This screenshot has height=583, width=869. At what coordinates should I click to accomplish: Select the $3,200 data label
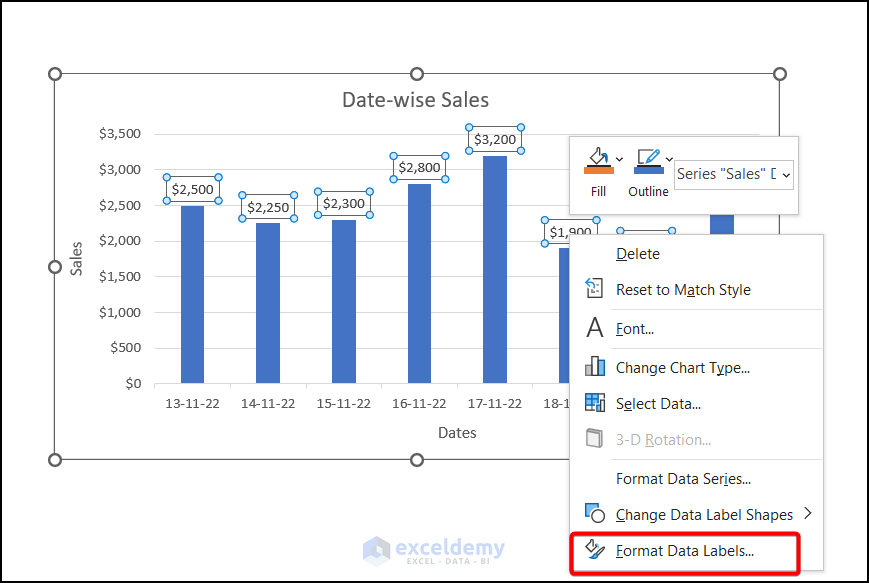tap(493, 139)
